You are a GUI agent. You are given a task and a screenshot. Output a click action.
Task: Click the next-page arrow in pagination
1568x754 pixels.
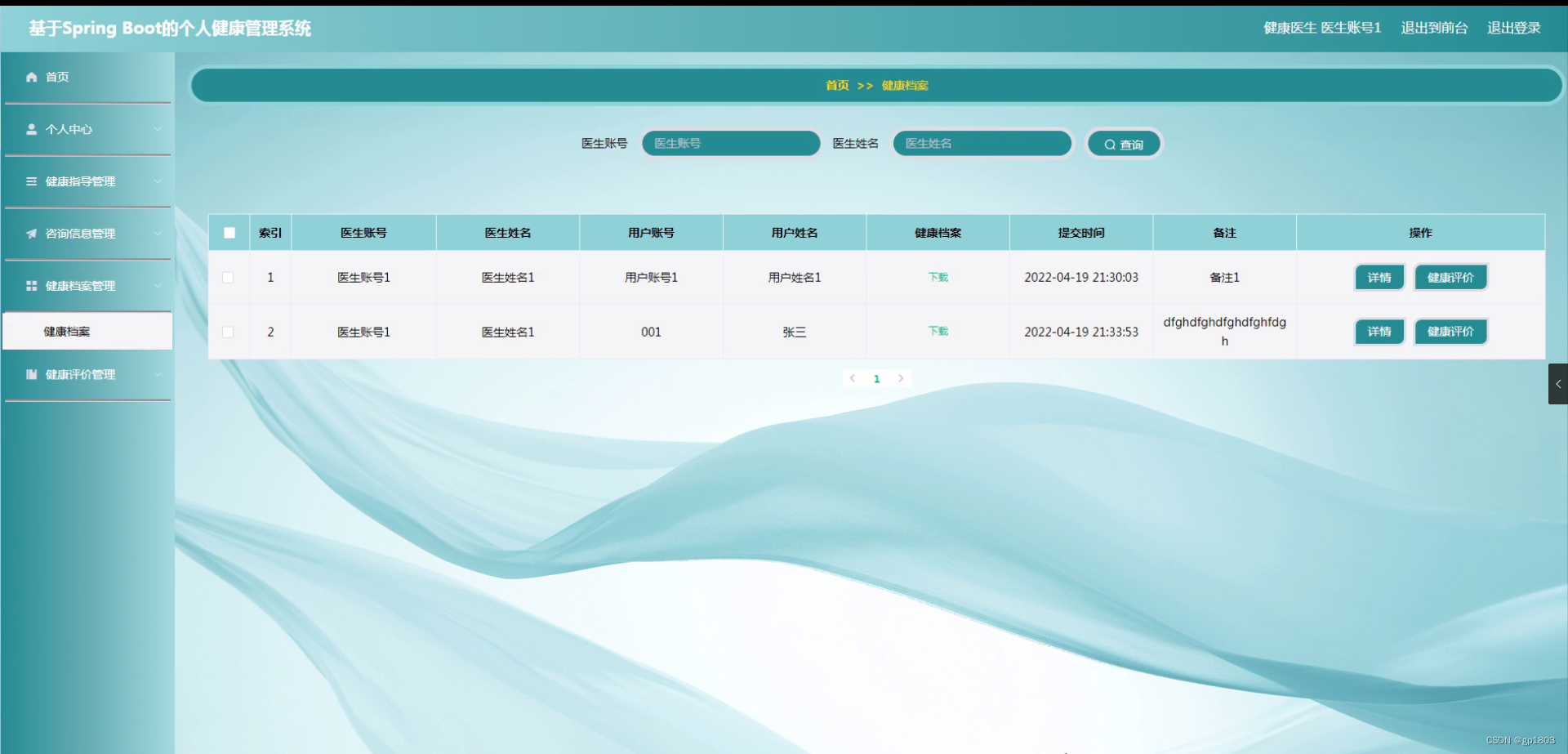pos(901,378)
